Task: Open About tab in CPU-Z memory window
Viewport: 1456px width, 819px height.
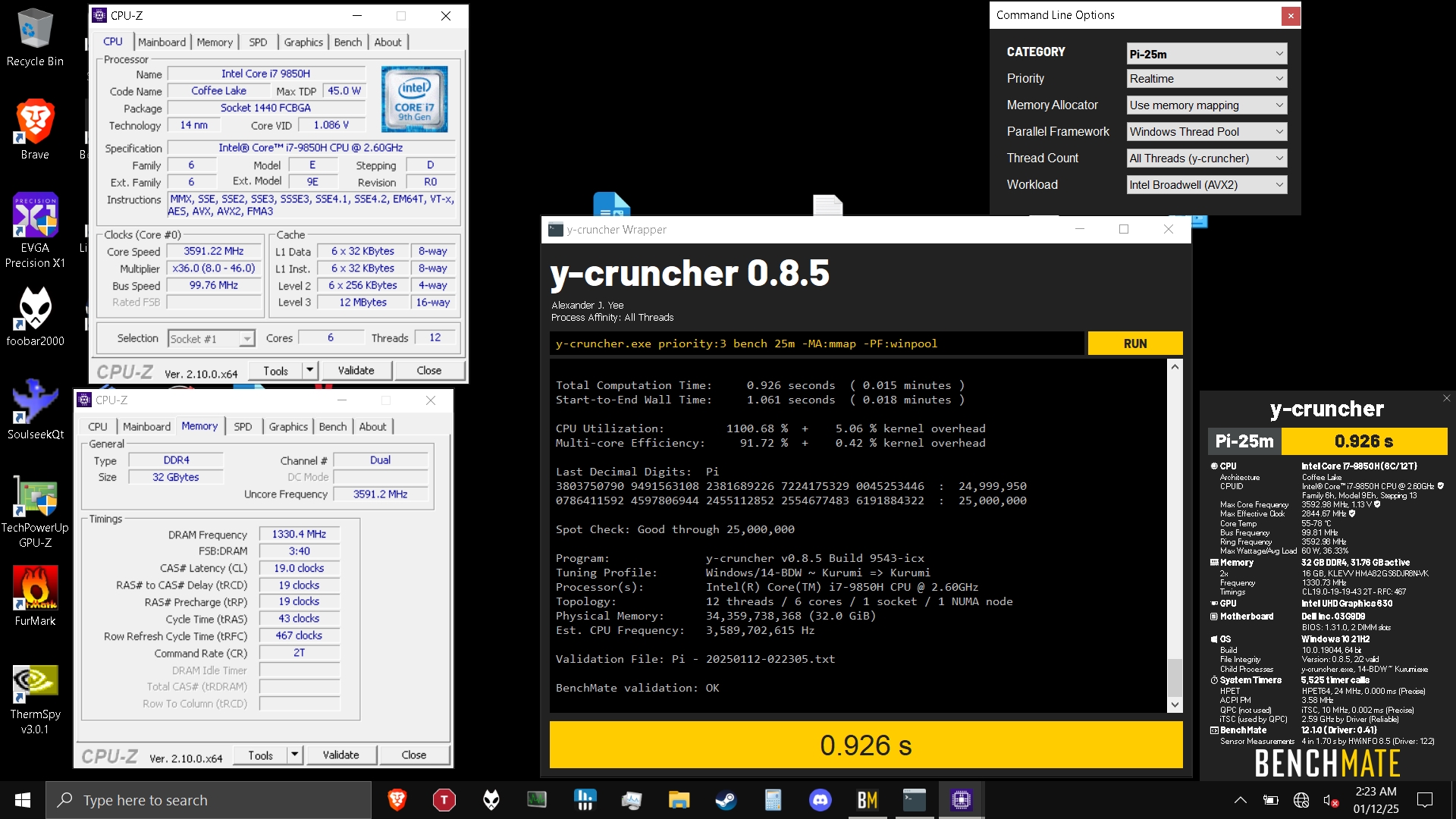Action: click(x=372, y=427)
